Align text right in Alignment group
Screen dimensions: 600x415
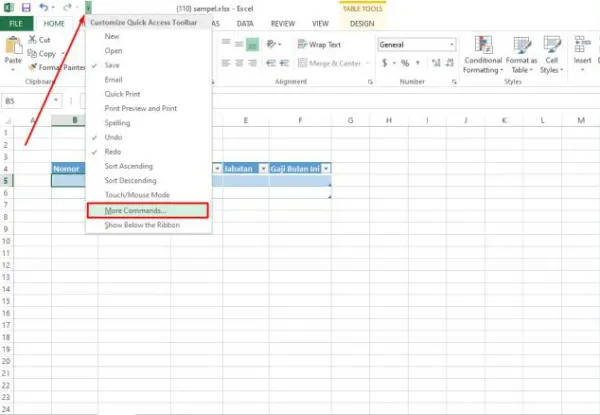[x=252, y=63]
